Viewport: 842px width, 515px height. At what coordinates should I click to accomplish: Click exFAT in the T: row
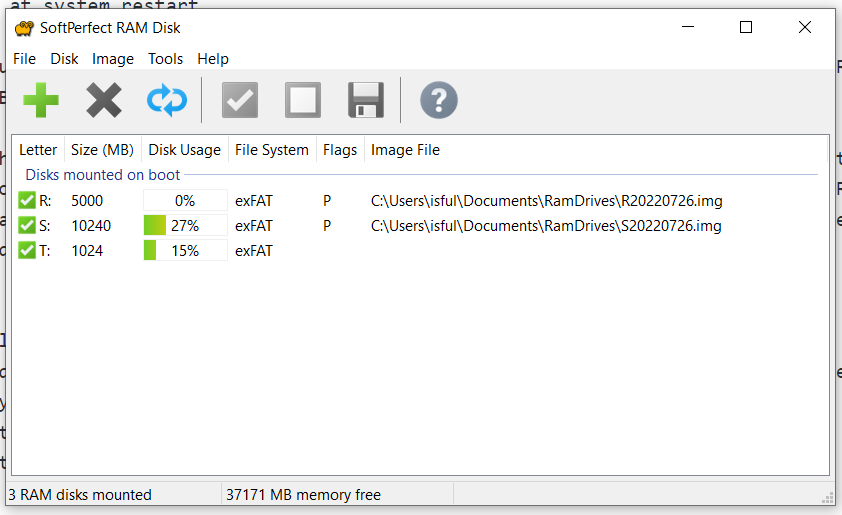click(254, 251)
